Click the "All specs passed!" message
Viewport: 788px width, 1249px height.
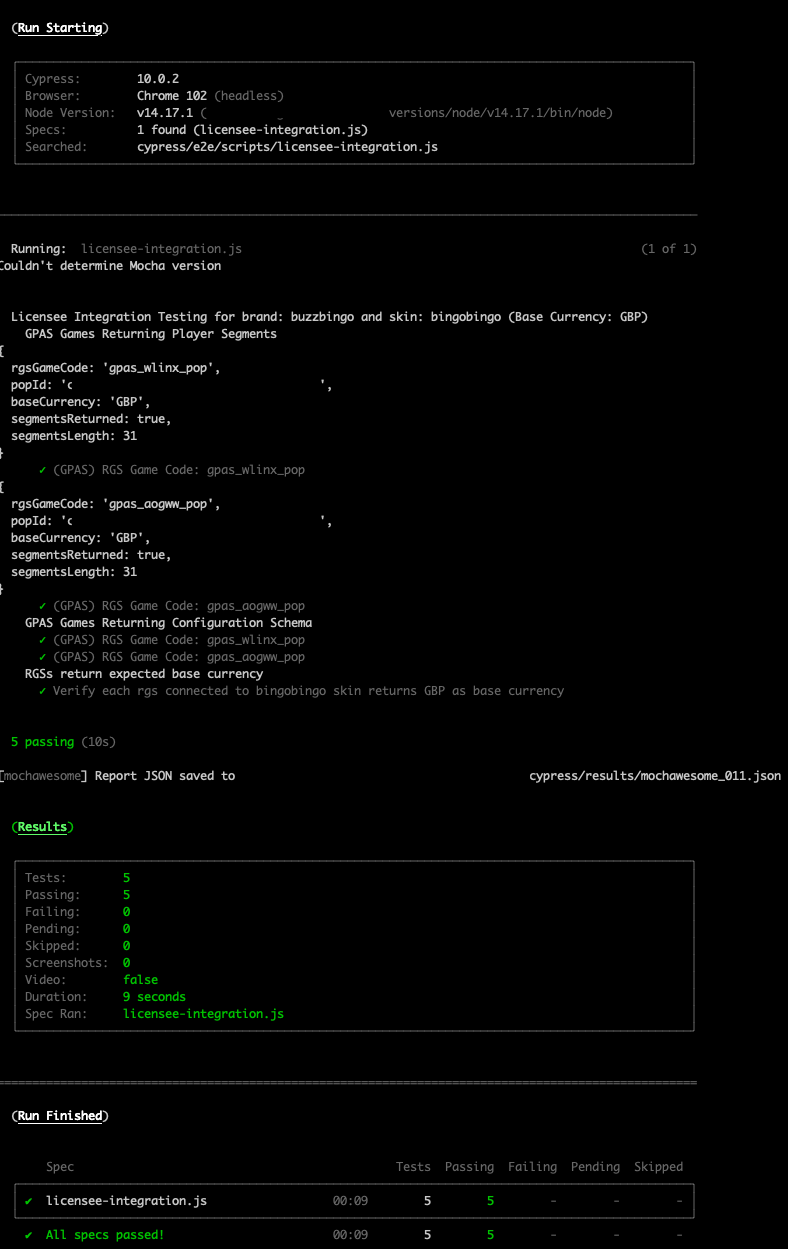[105, 1234]
